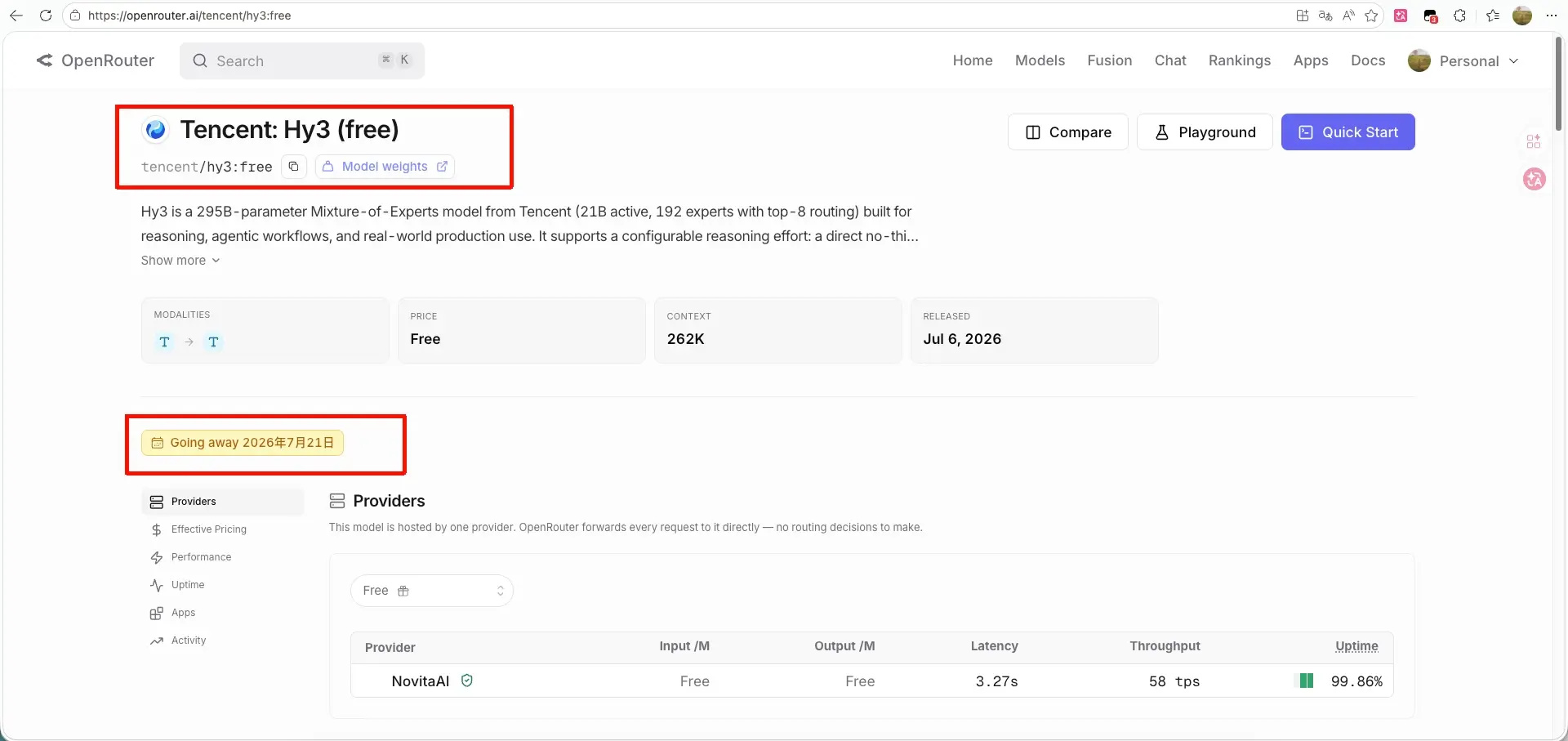Click the Going away date badge
This screenshot has height=741, width=1568.
click(243, 443)
